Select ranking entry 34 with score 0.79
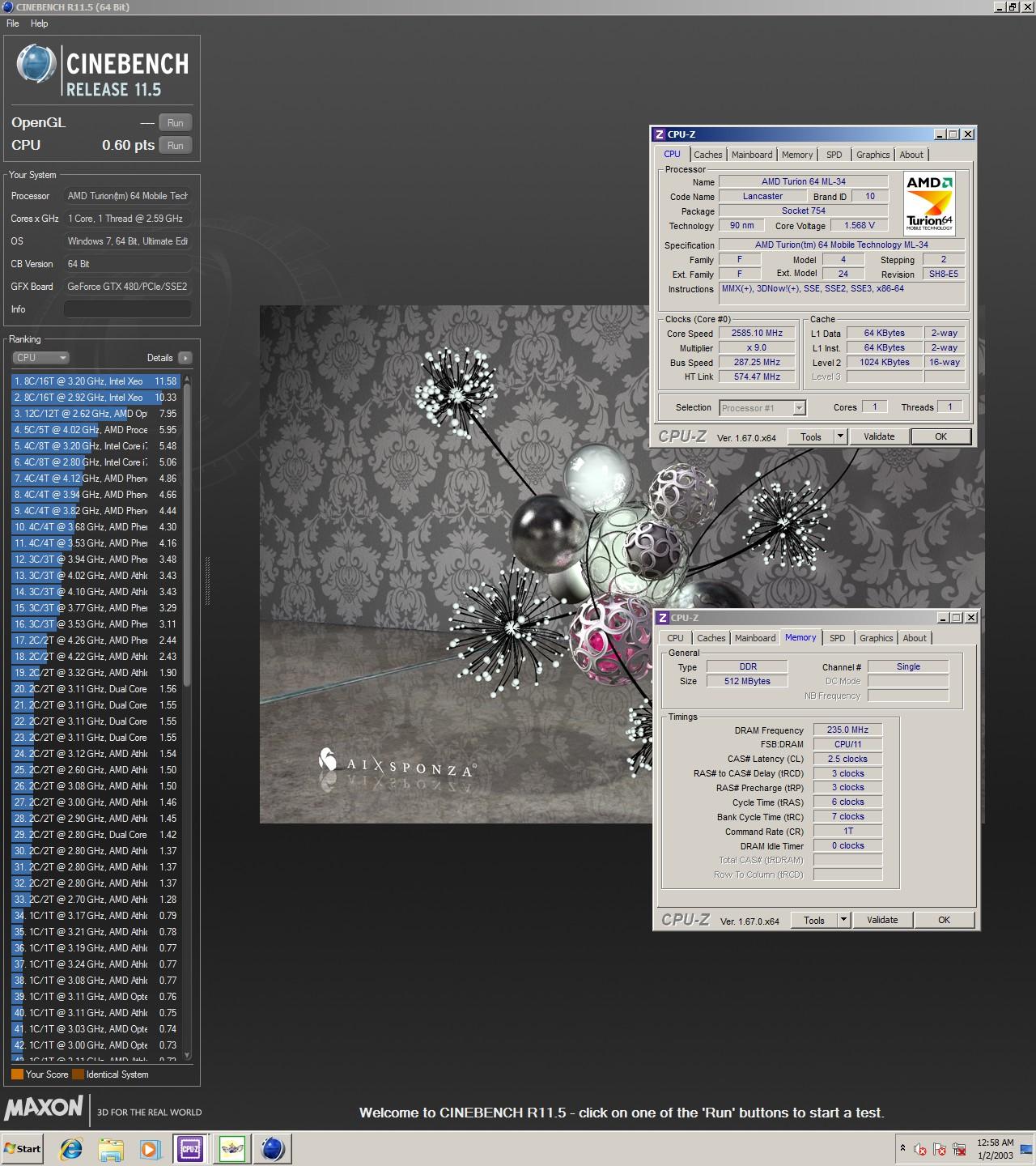 (96, 915)
